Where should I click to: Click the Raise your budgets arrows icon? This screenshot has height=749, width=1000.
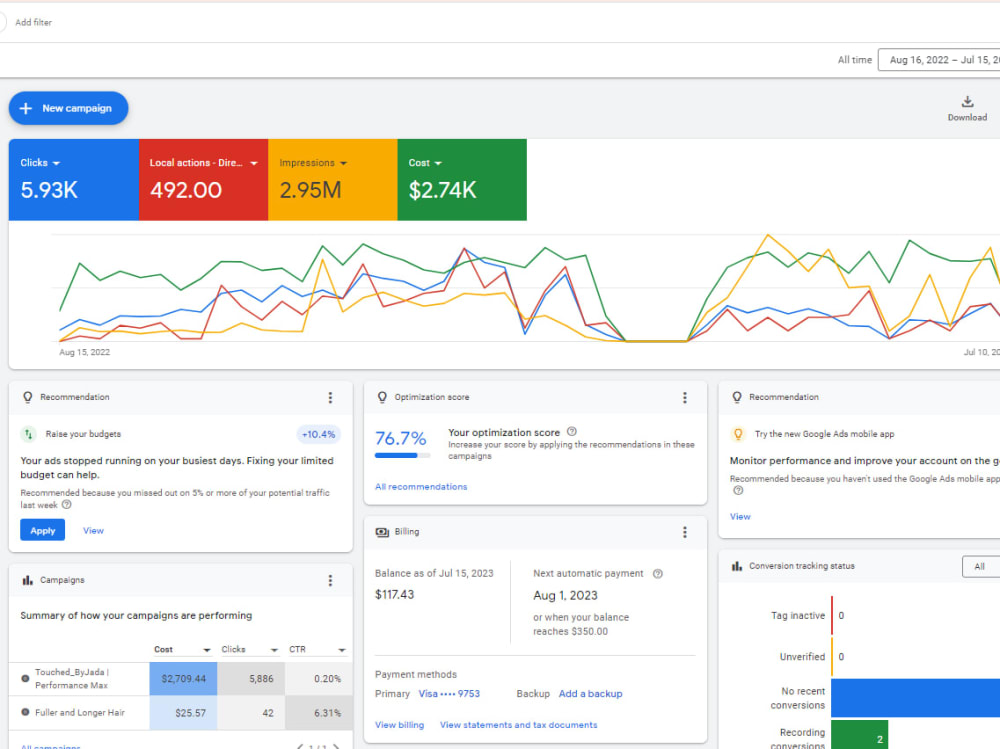28,434
